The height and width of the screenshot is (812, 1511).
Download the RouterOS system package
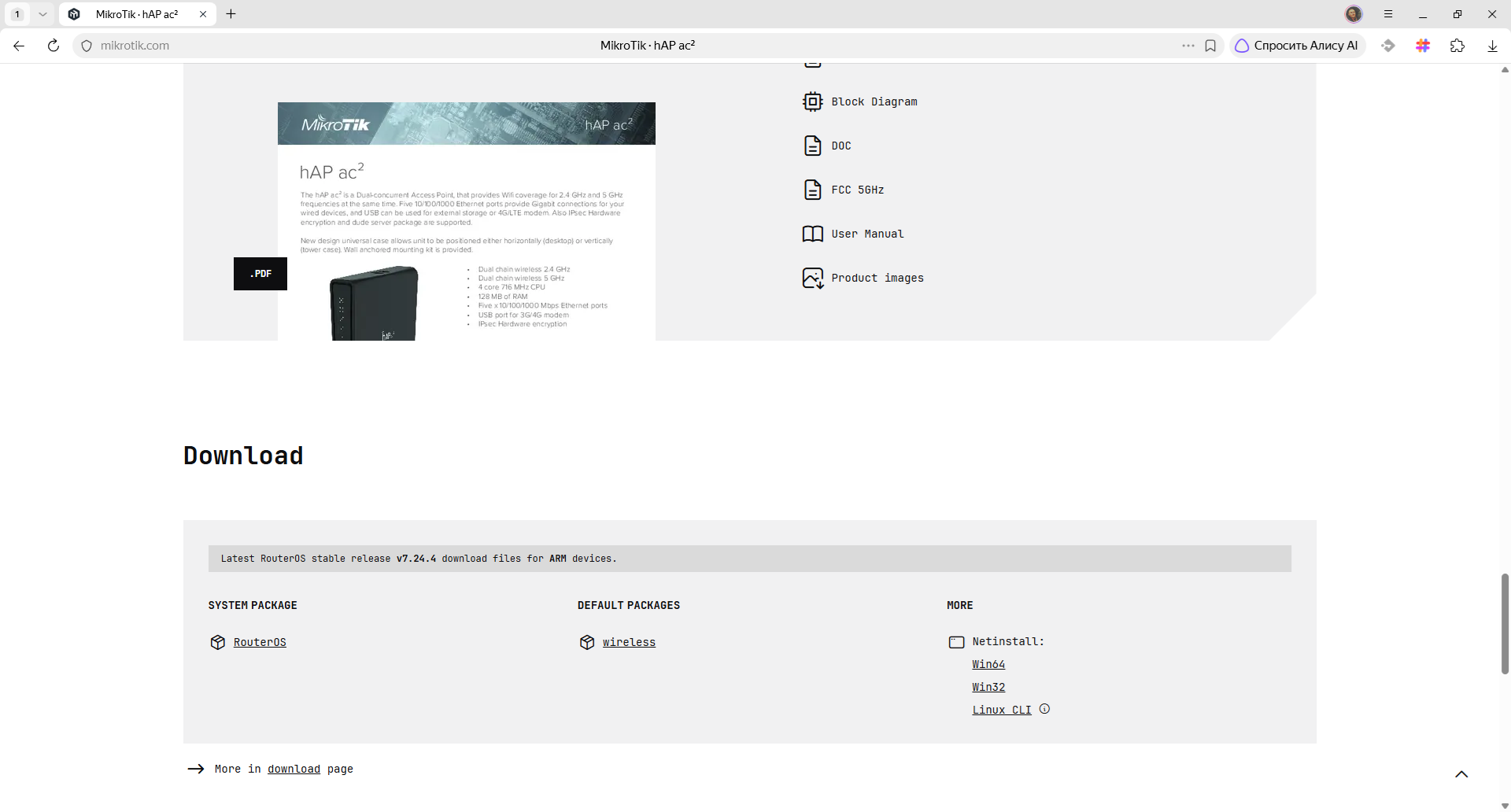click(x=260, y=642)
